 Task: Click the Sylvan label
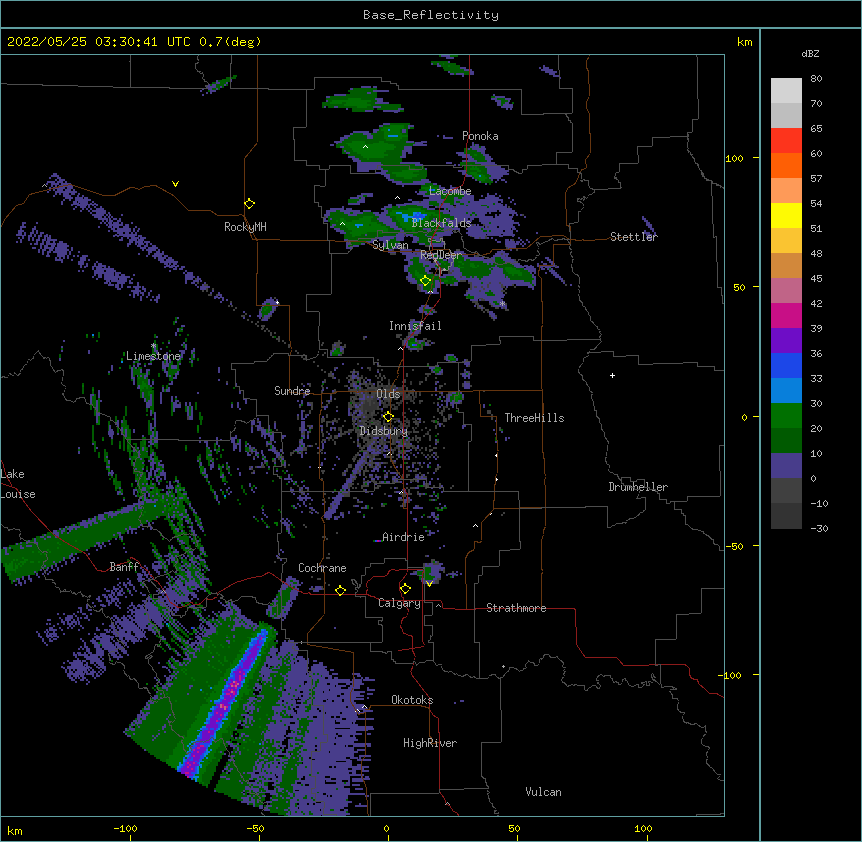click(390, 245)
